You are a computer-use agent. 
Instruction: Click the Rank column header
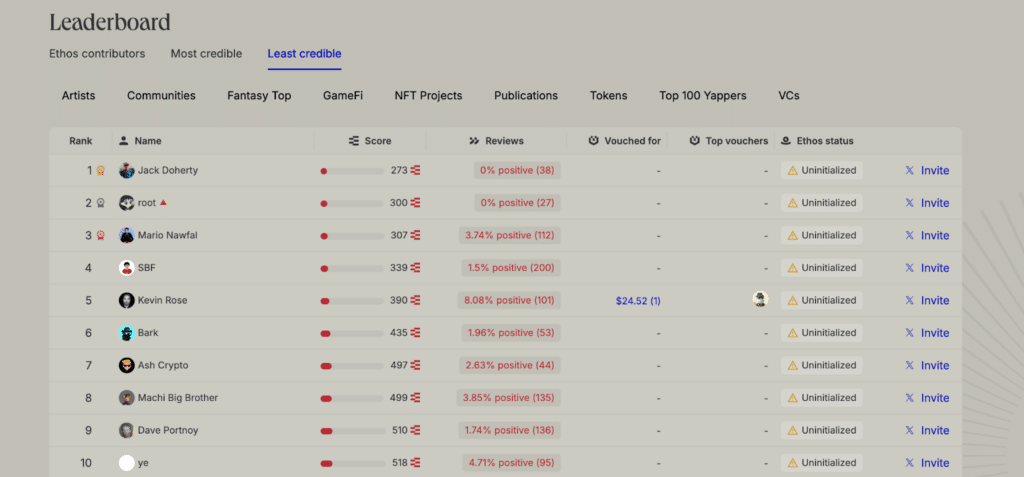point(81,140)
